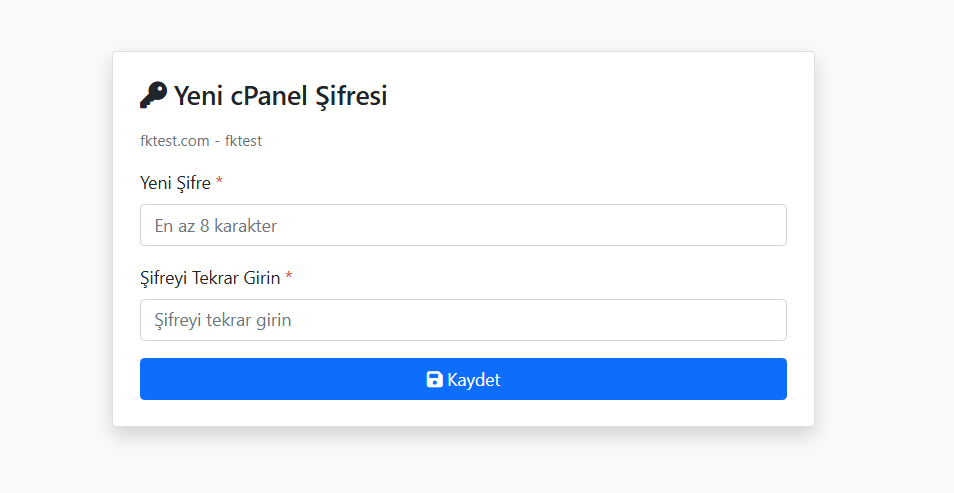Click the 'Yeni cPanel Şifresi' heading text
The image size is (954, 493).
pyautogui.click(x=280, y=96)
